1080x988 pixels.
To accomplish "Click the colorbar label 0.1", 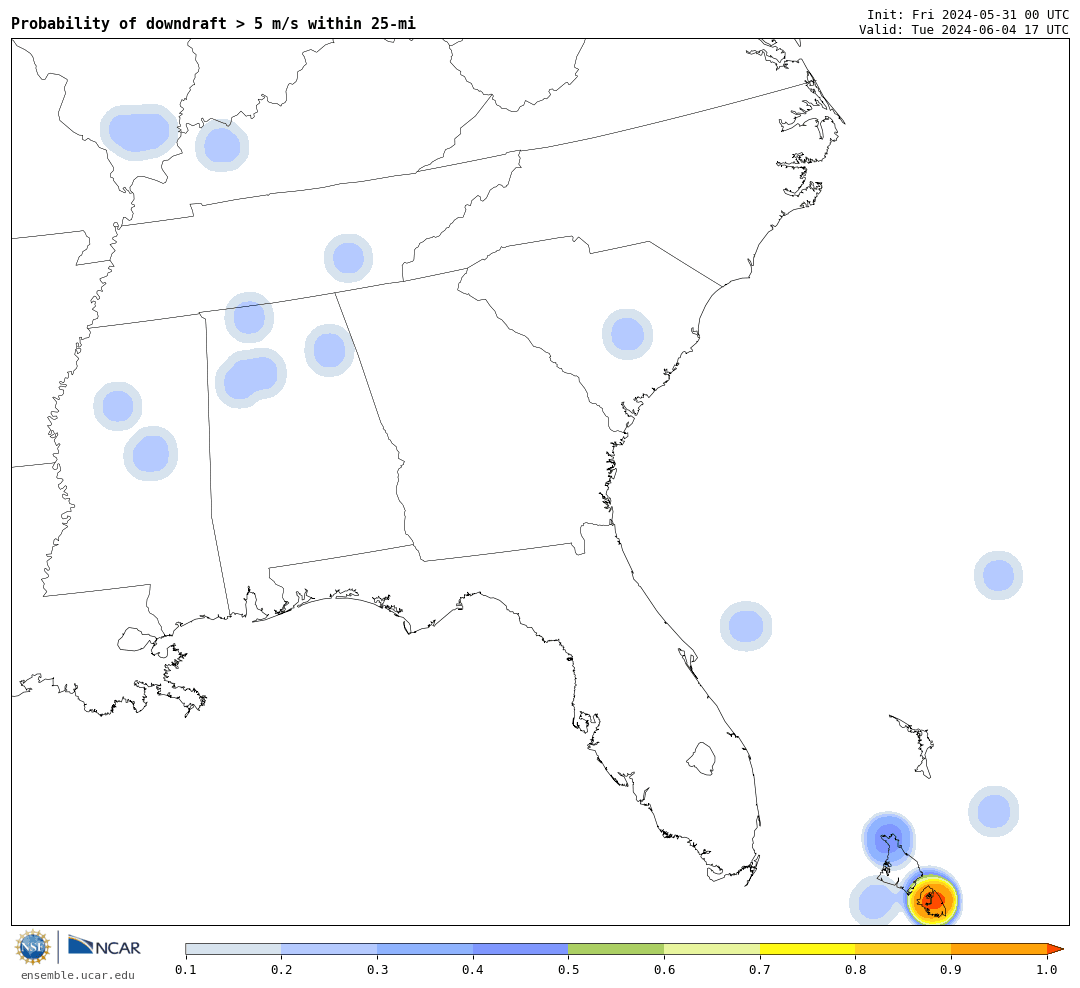I will pos(185,970).
